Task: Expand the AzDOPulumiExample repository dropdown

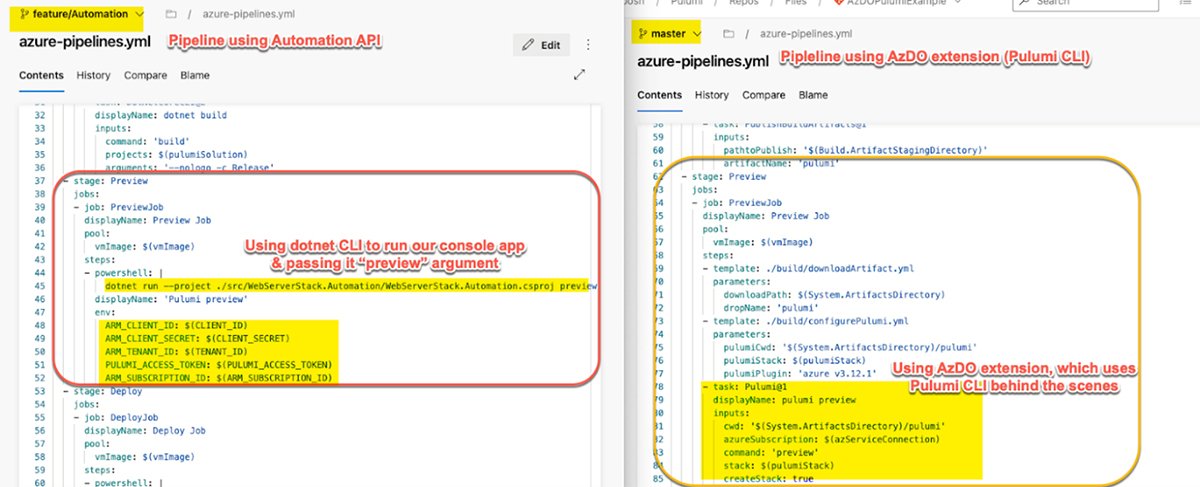Action: (957, 3)
